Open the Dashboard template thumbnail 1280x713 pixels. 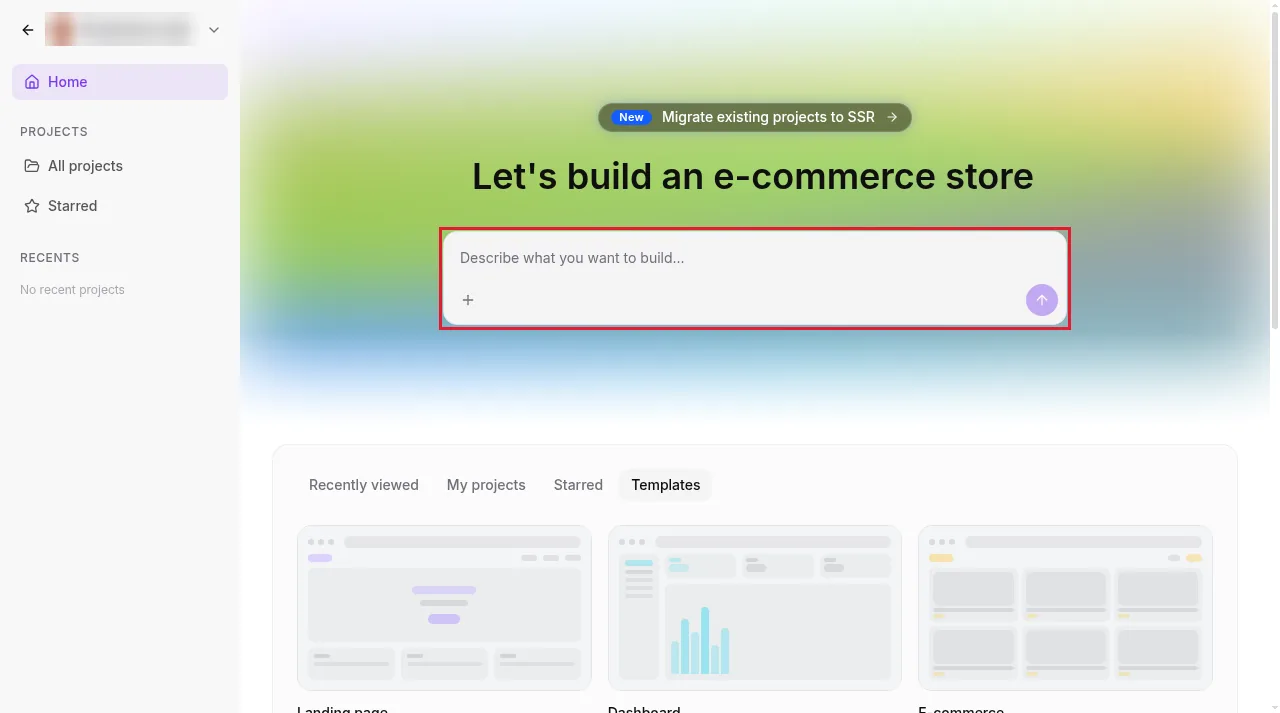[755, 608]
